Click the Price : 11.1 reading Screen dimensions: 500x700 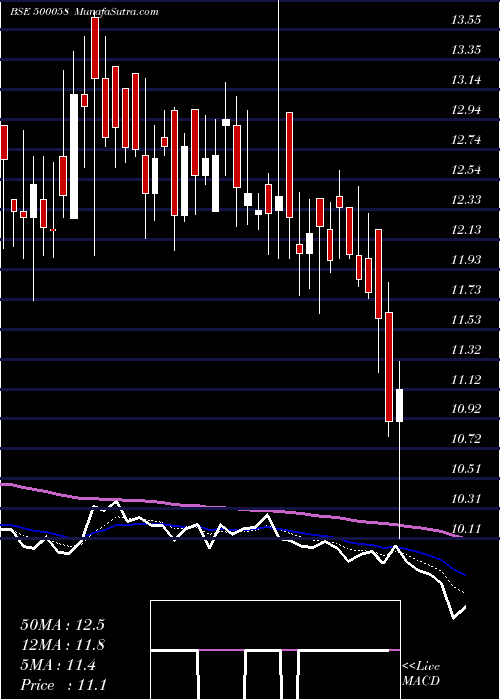(x=63, y=685)
